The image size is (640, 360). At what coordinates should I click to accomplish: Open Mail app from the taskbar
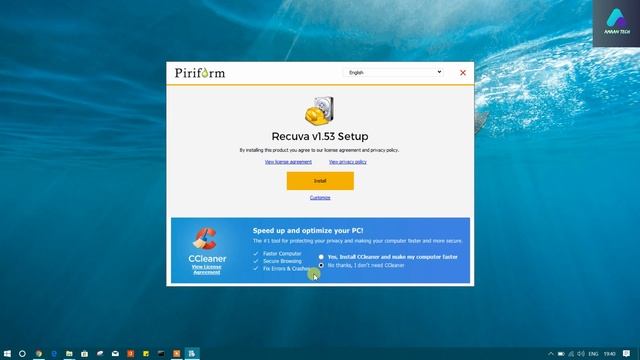coord(115,353)
